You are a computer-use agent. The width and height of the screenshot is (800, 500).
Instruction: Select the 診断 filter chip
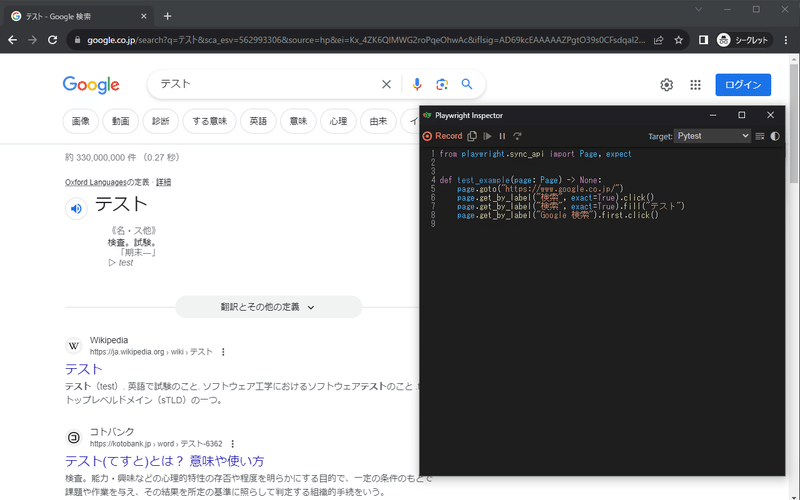pos(160,121)
